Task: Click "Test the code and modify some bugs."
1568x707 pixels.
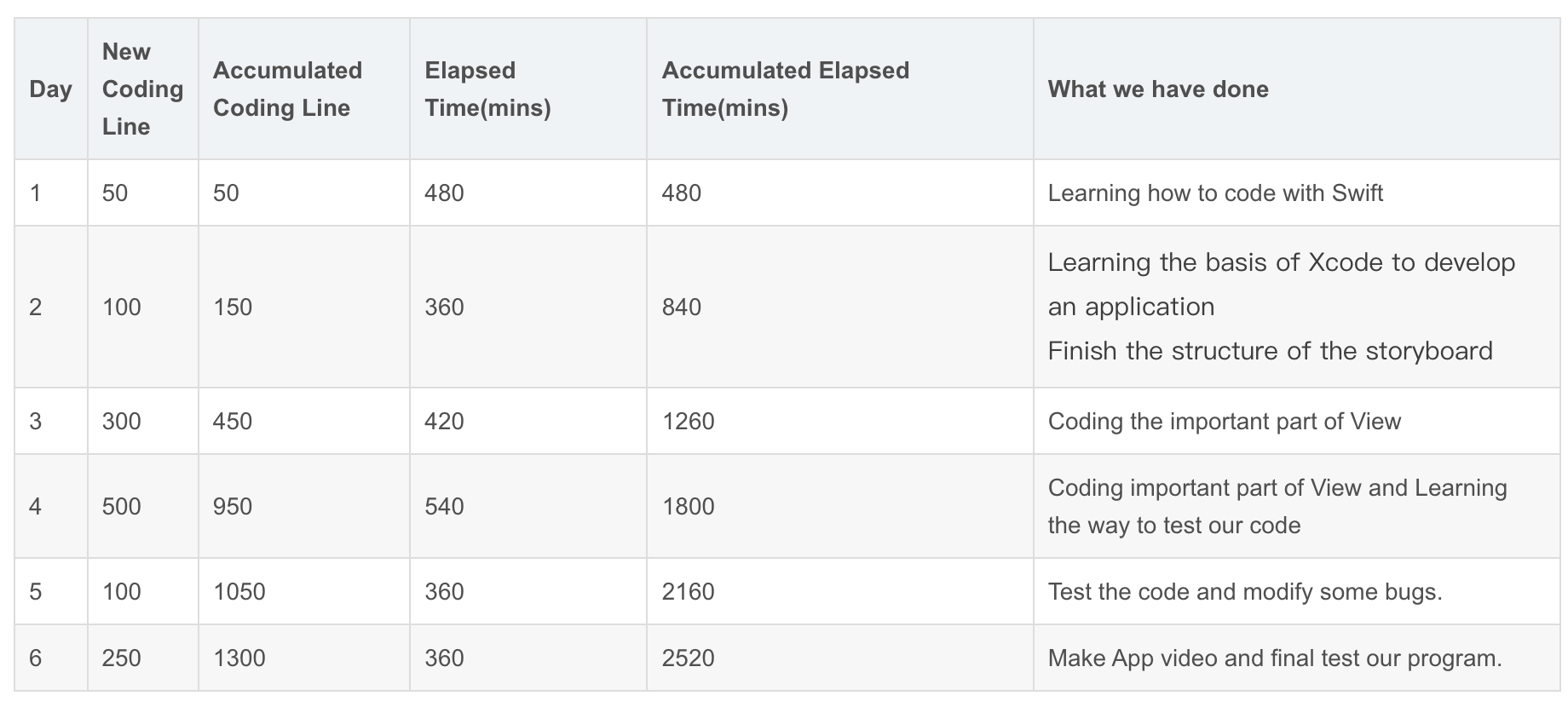Action: [1245, 592]
